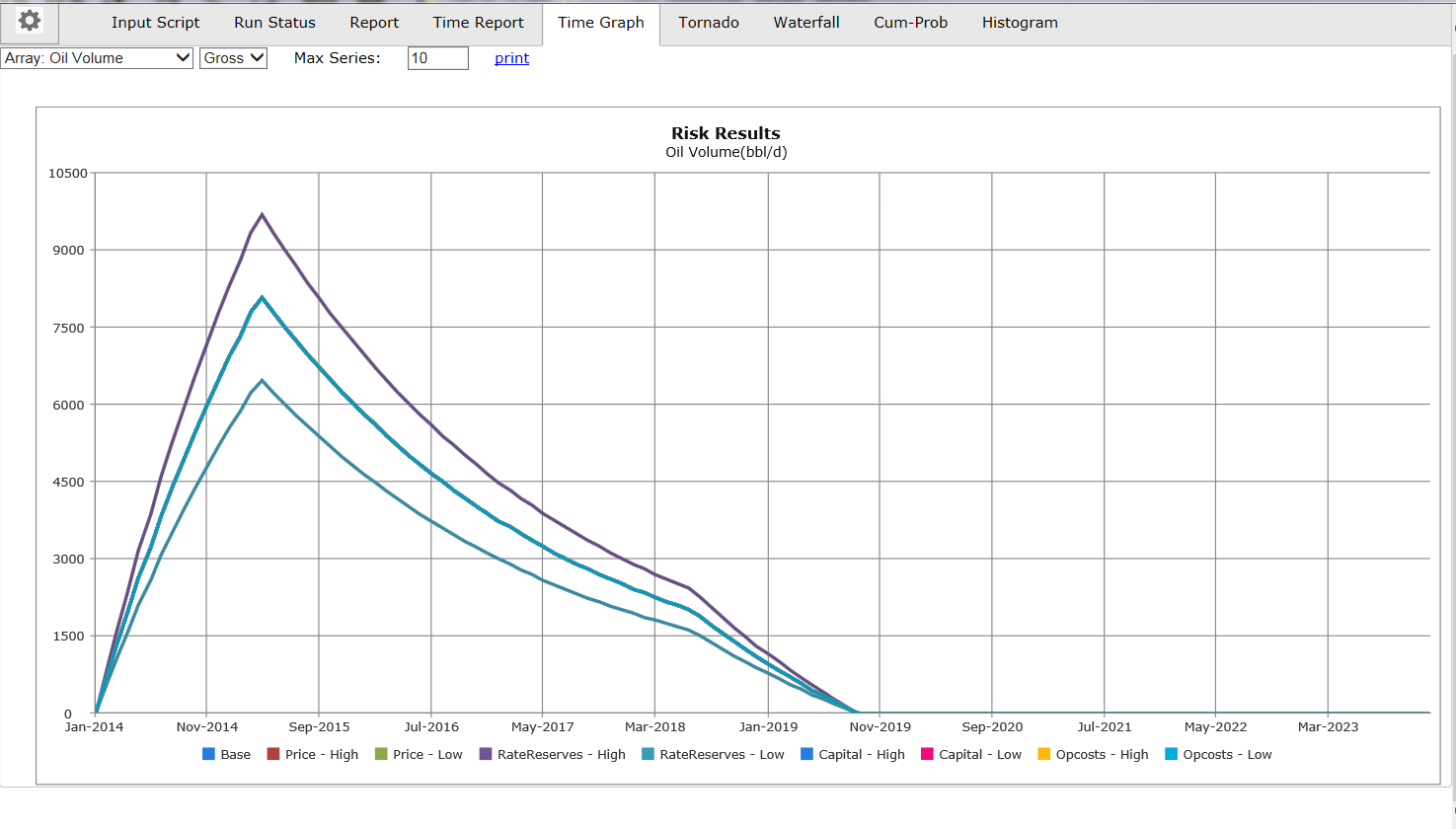Screen dimensions: 1456x829
Task: Go to the Report tab
Action: [x=374, y=23]
